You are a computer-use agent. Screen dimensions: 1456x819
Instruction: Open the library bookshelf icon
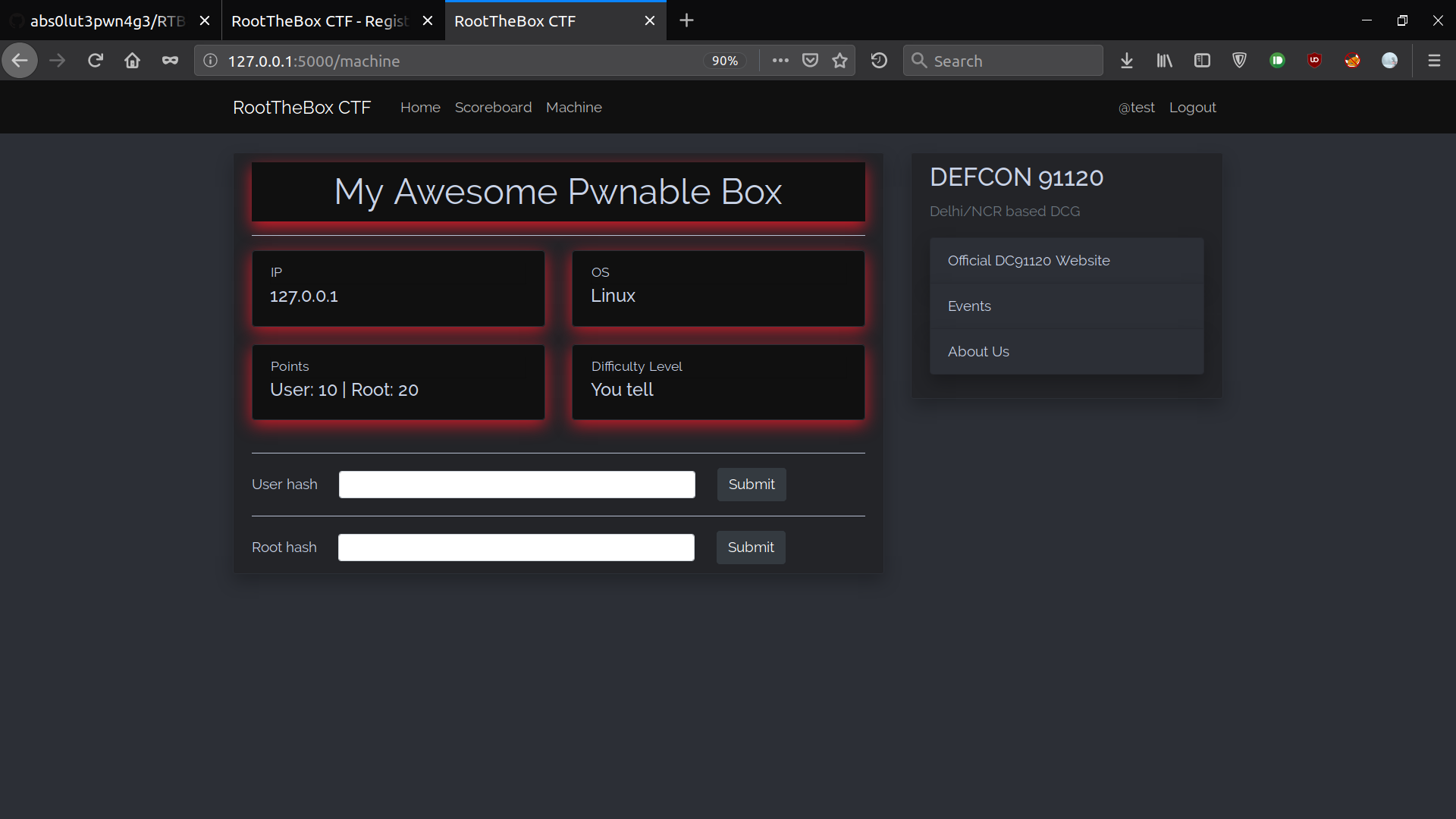coord(1164,61)
